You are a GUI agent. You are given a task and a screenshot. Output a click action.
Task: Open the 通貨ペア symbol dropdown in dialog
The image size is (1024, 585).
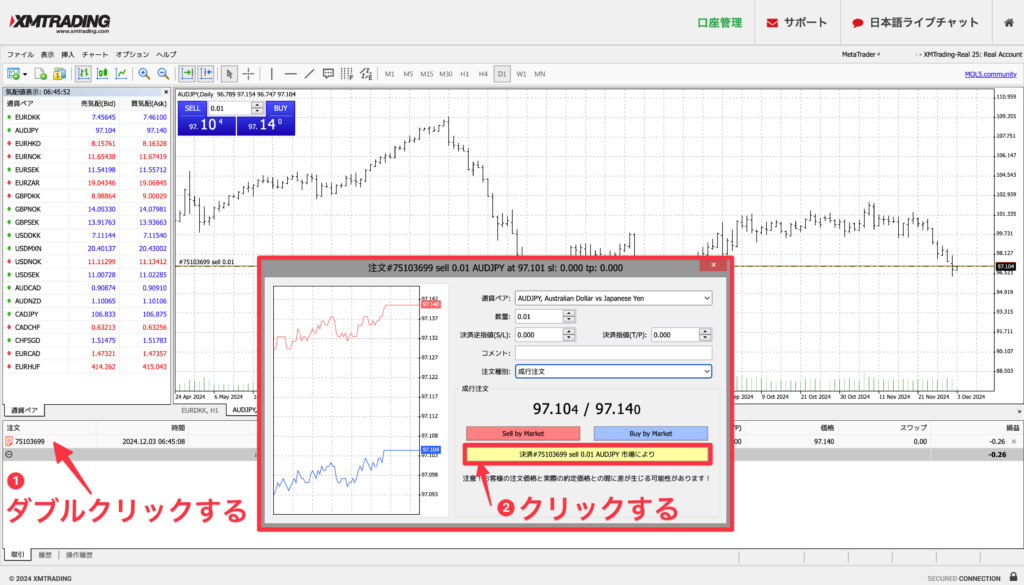612,298
